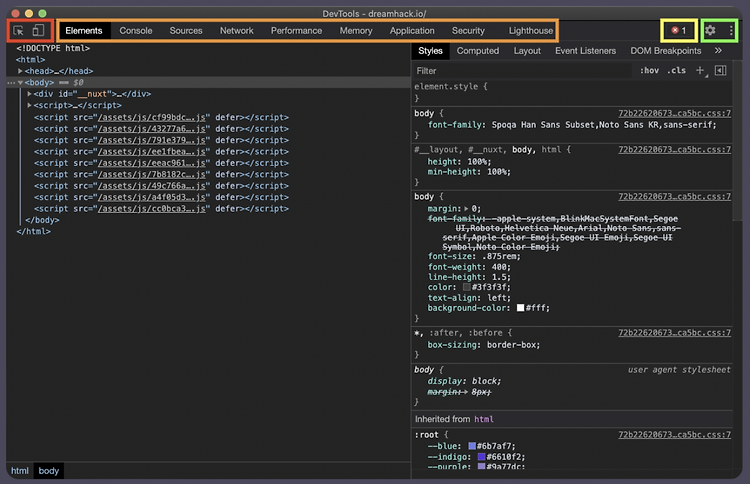Open DevTools settings gear
750x484 pixels.
(x=710, y=31)
